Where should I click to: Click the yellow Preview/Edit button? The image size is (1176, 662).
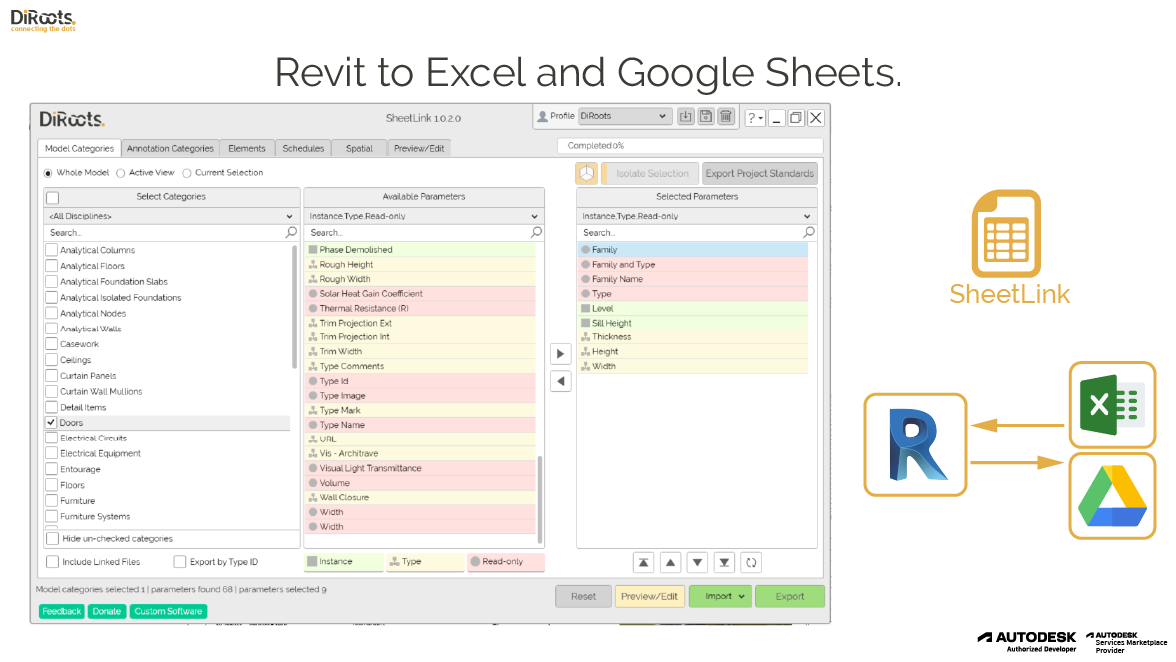click(650, 597)
